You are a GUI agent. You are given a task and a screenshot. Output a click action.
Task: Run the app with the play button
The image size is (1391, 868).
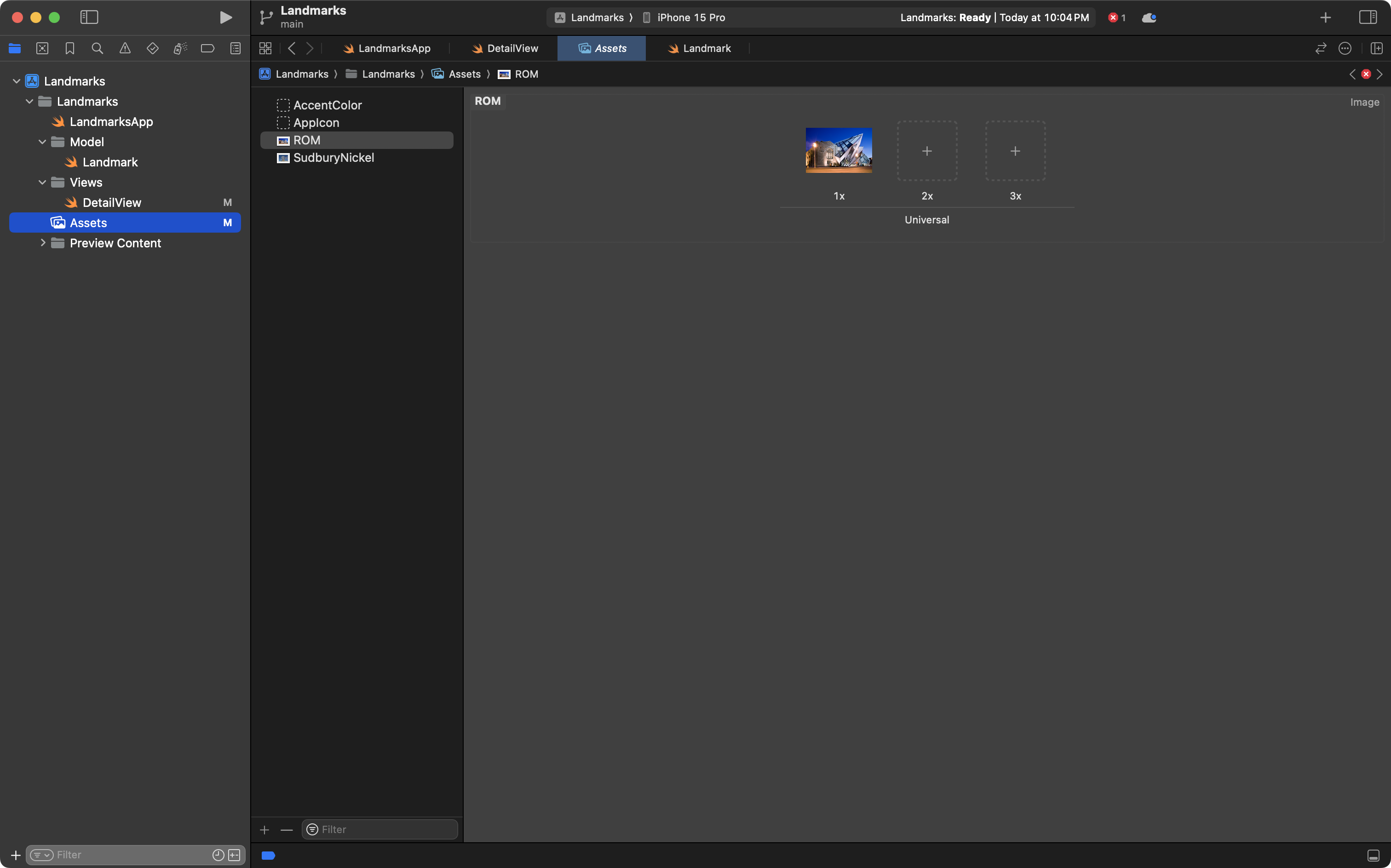pos(226,17)
